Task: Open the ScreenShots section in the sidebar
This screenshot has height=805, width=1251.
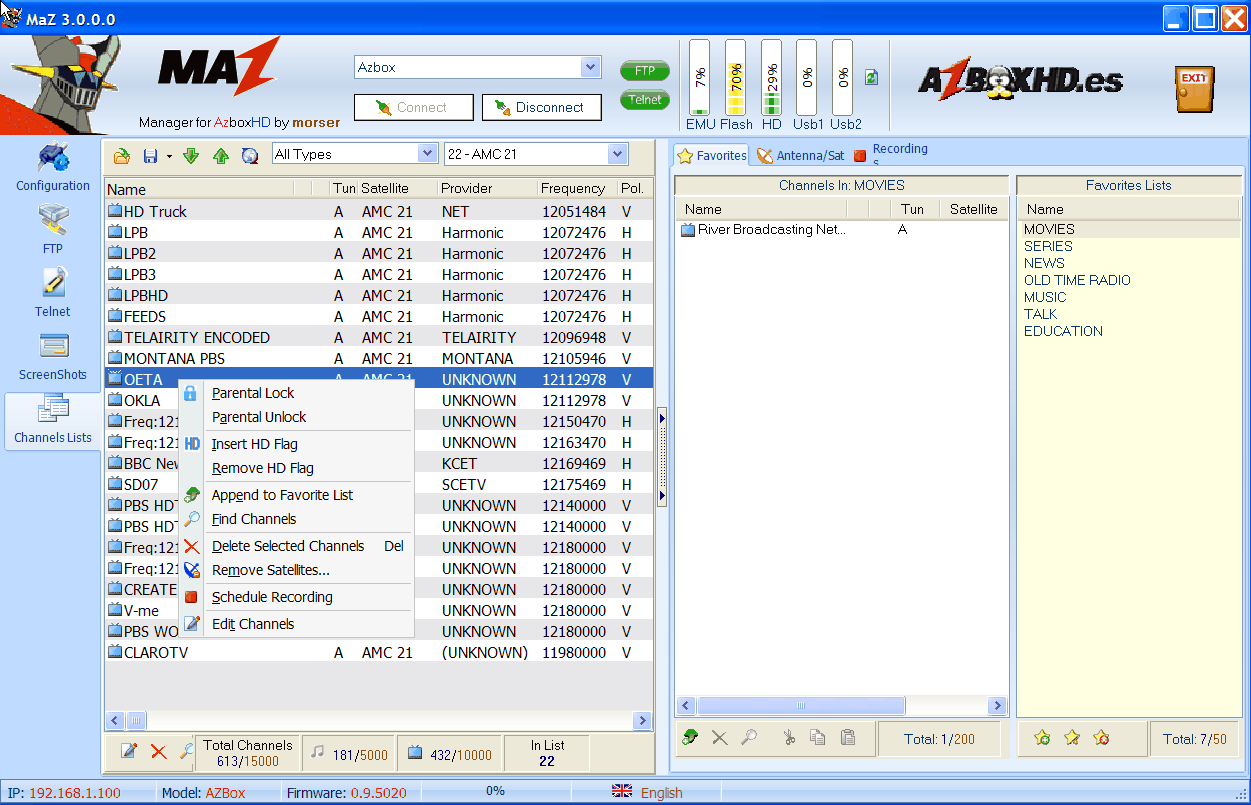Action: [53, 356]
